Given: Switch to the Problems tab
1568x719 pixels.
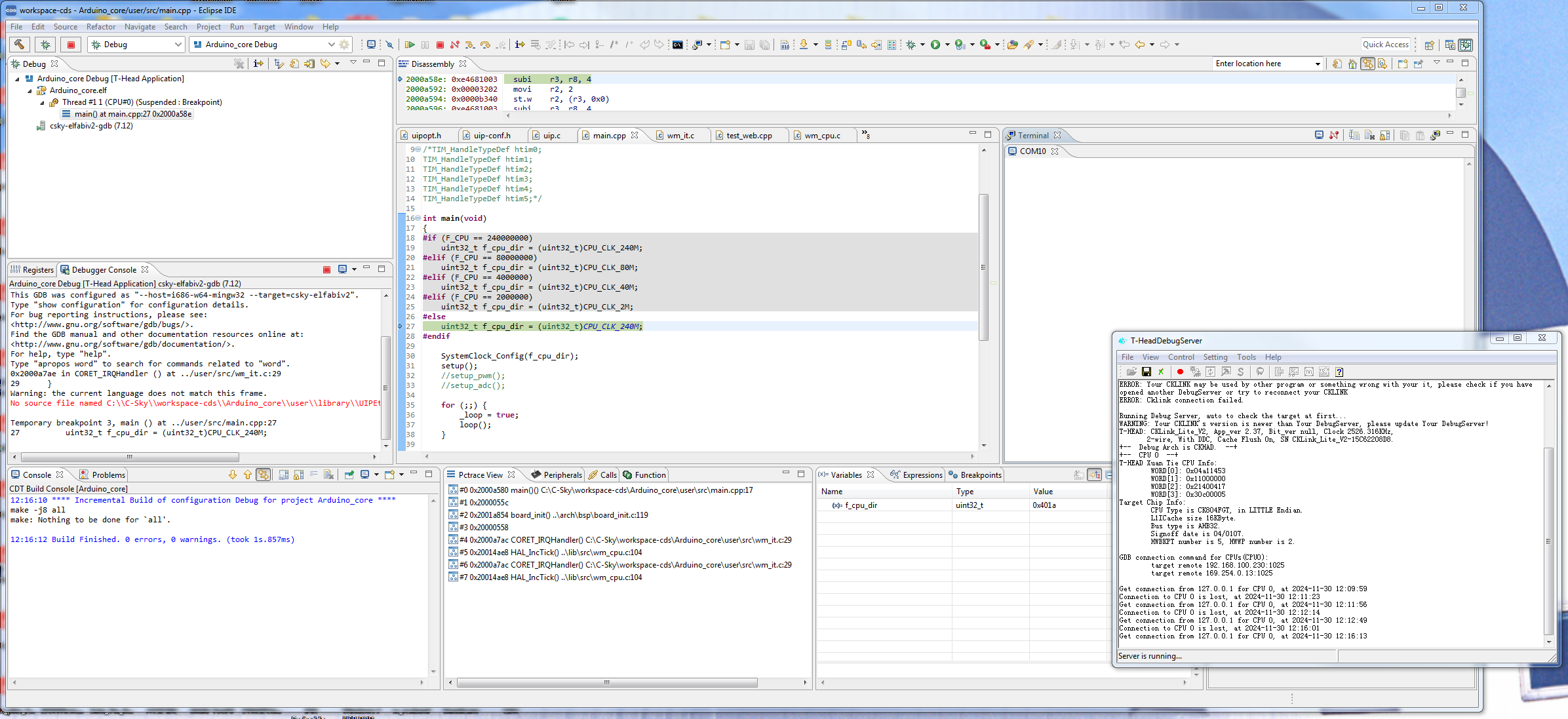Looking at the screenshot, I should [102, 475].
